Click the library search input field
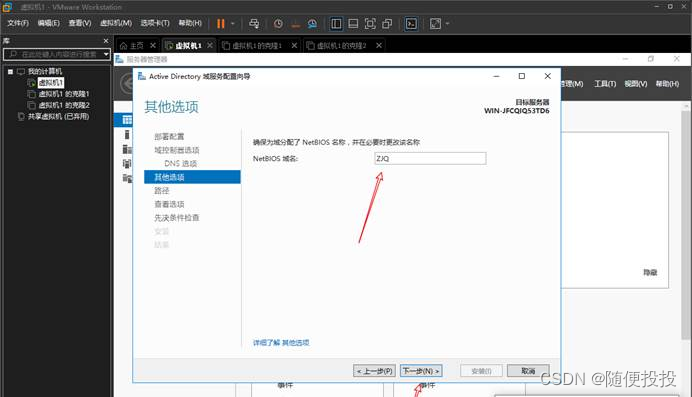This screenshot has height=397, width=692. (x=55, y=54)
